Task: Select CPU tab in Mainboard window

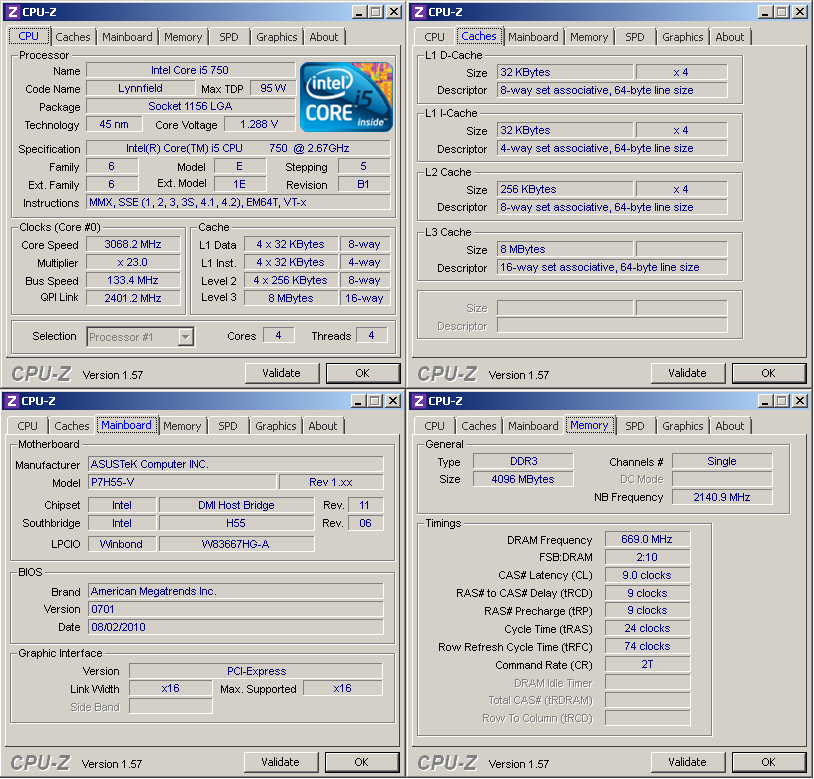Action: [27, 426]
